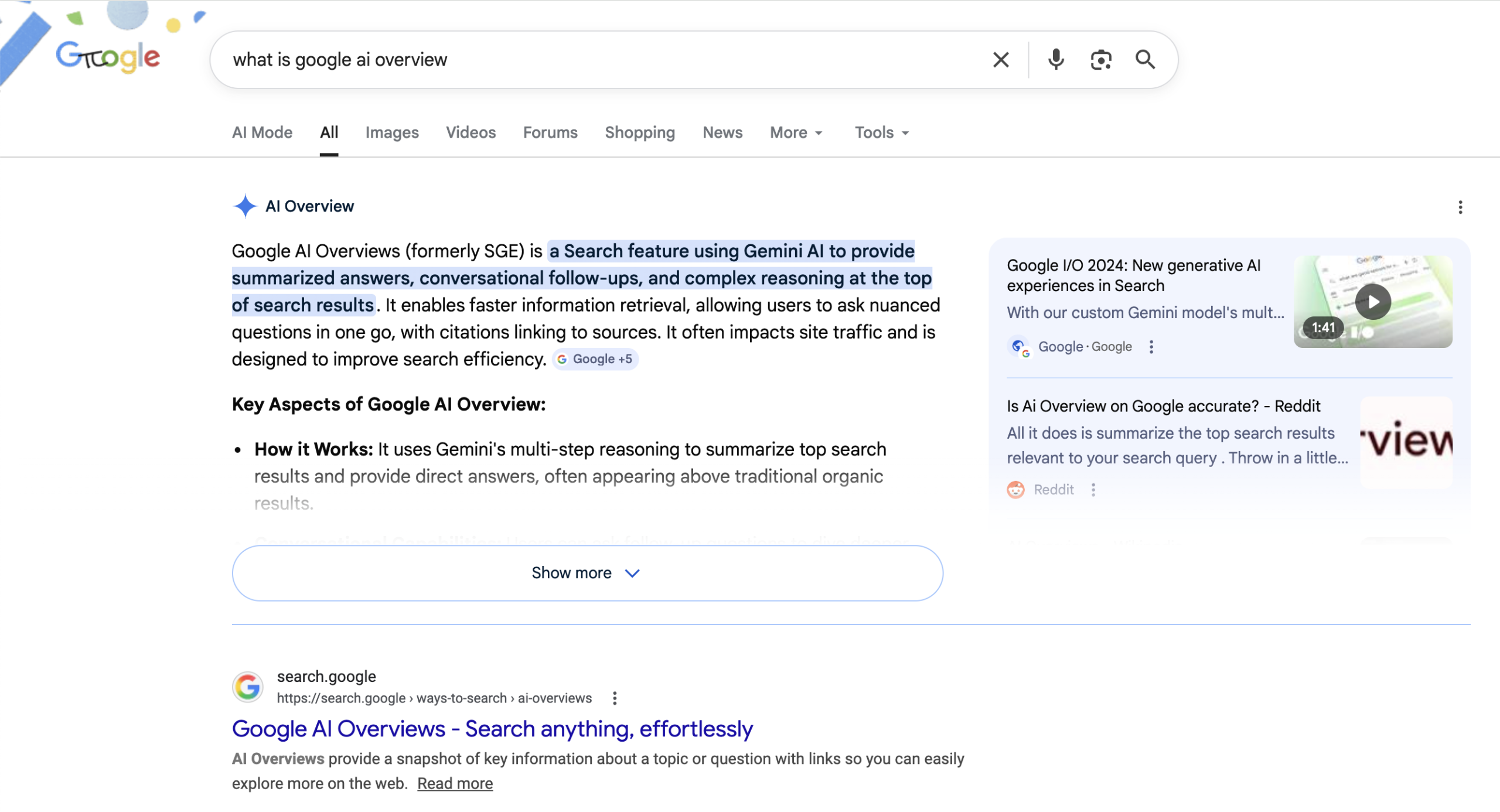1500x812 pixels.
Task: Select the AI Mode tab
Action: tap(261, 132)
